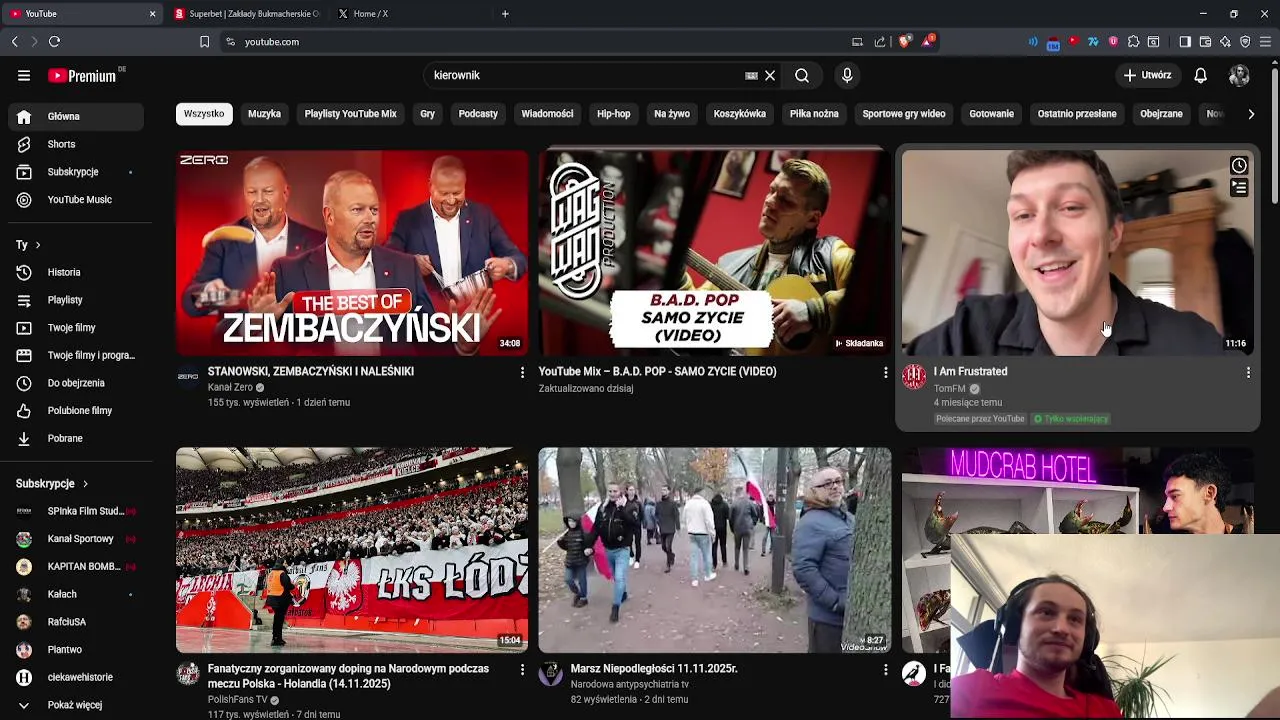Screen dimensions: 1280x720
Task: Open the on-screen keyboard icon in search
Action: [x=751, y=75]
